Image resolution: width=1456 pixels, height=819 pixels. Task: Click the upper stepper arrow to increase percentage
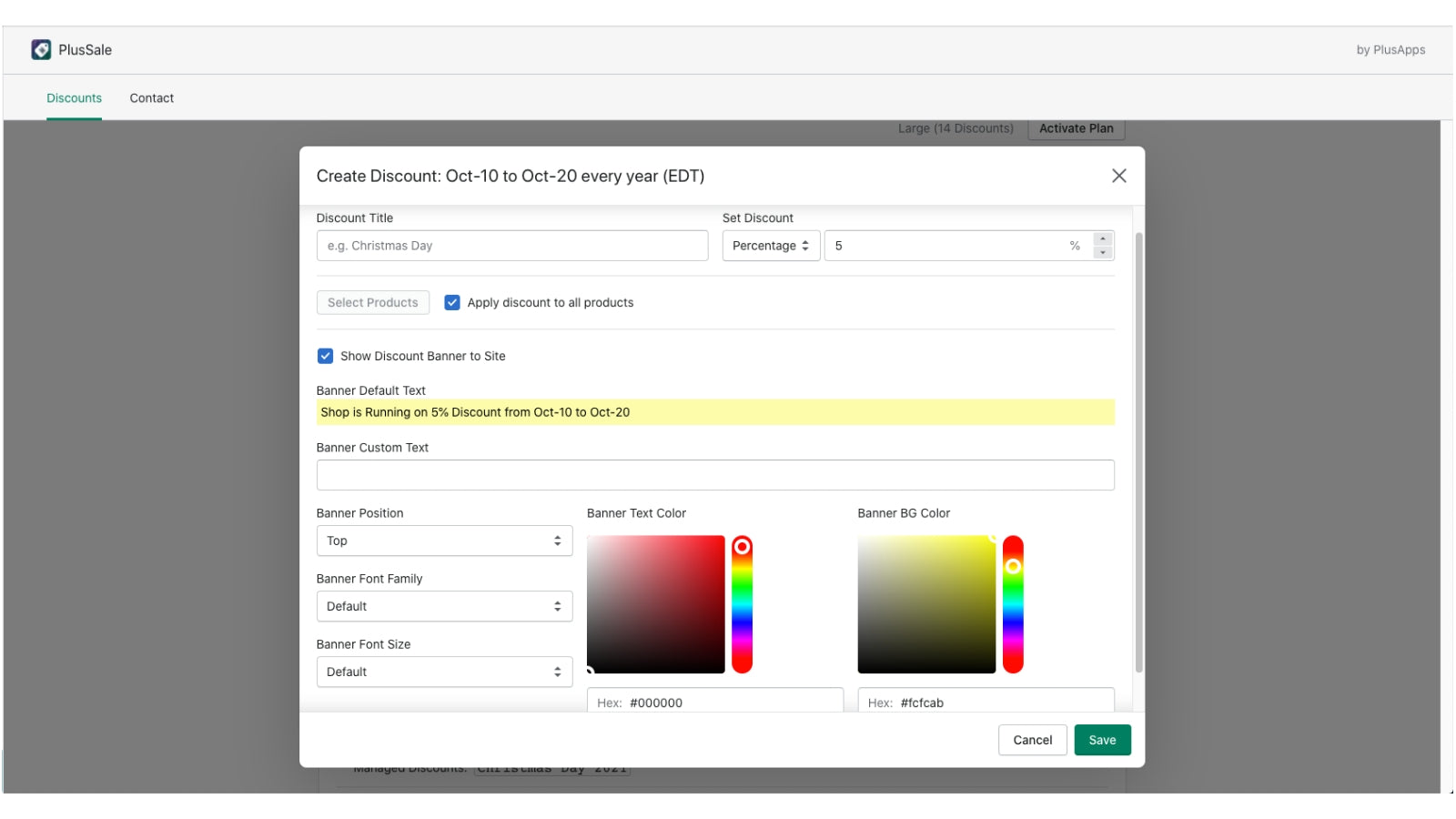click(1101, 239)
